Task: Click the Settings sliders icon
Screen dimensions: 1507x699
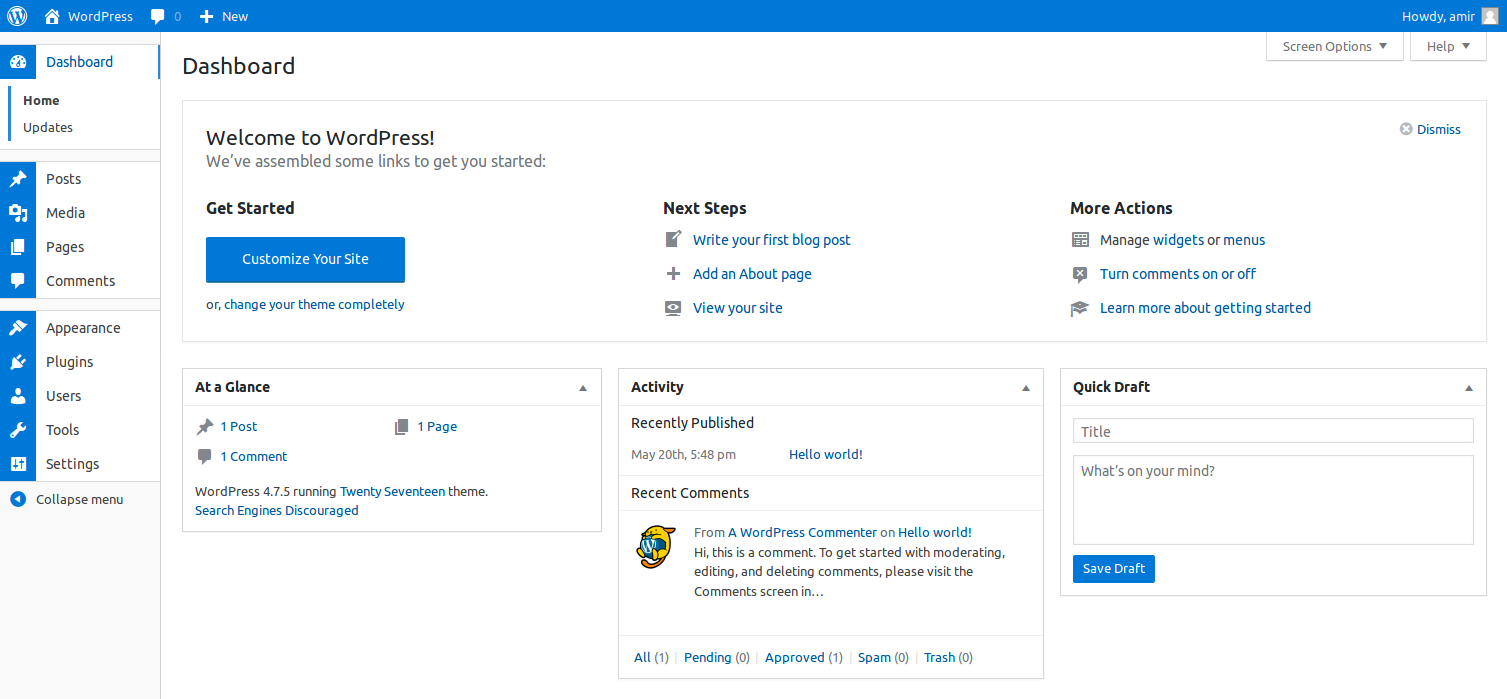Action: point(18,464)
